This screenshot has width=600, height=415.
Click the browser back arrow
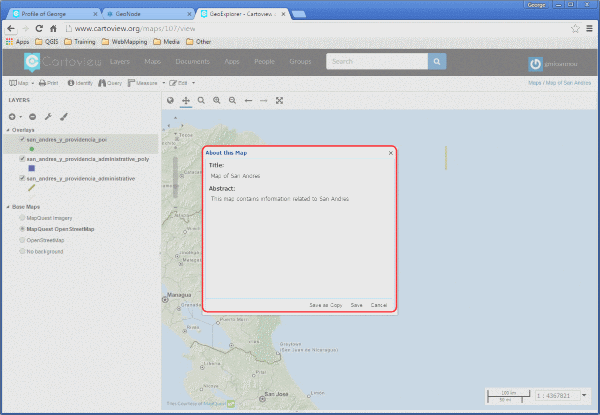click(11, 29)
